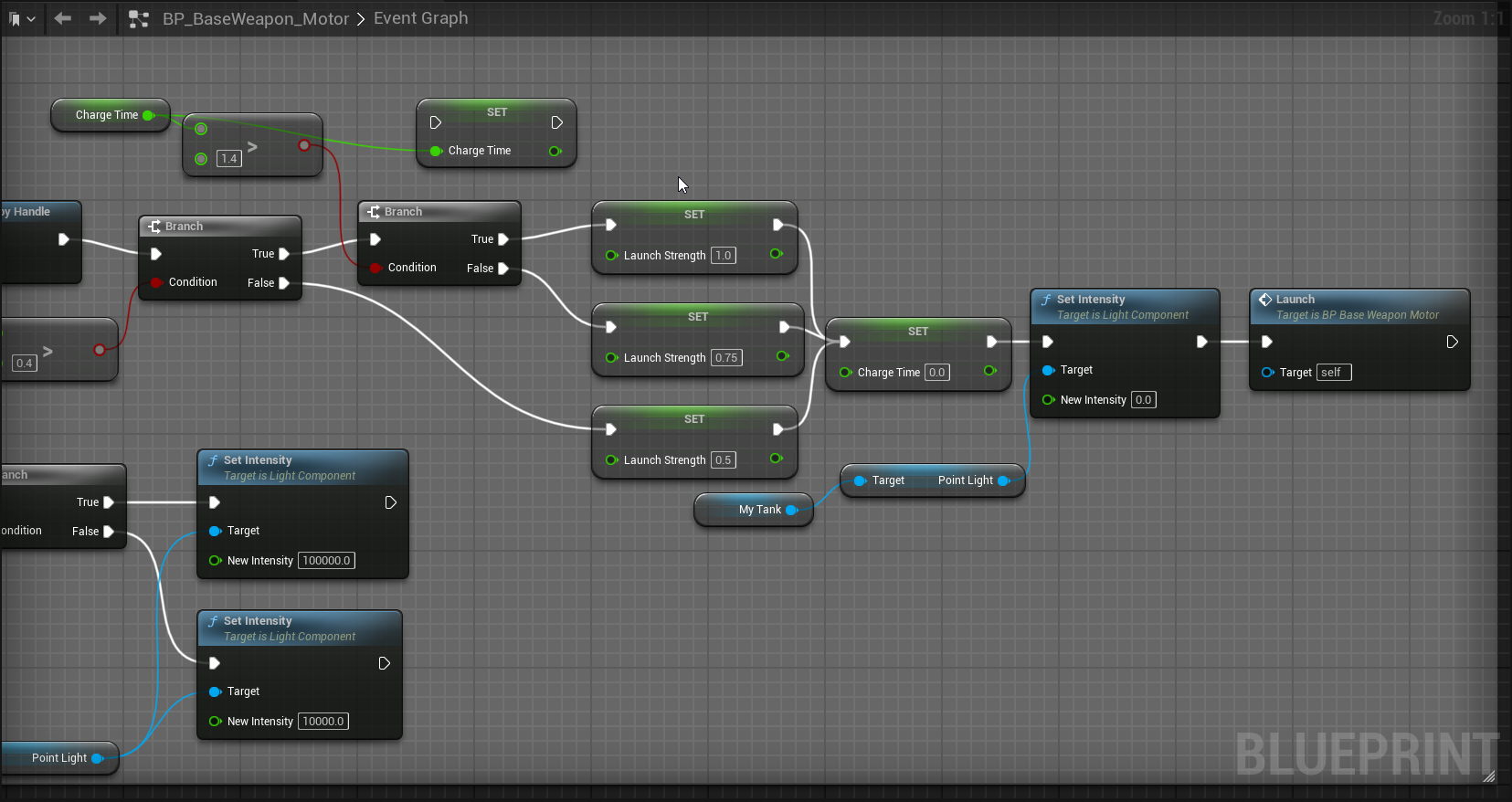The height and width of the screenshot is (802, 1512).
Task: Click Launch node exec input pin
Action: click(1267, 342)
